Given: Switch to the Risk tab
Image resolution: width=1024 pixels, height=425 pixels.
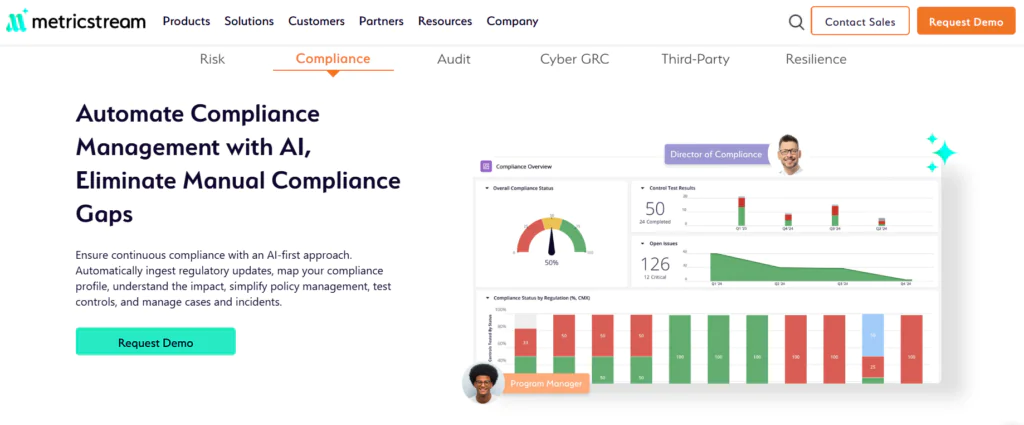Looking at the screenshot, I should tap(212, 59).
